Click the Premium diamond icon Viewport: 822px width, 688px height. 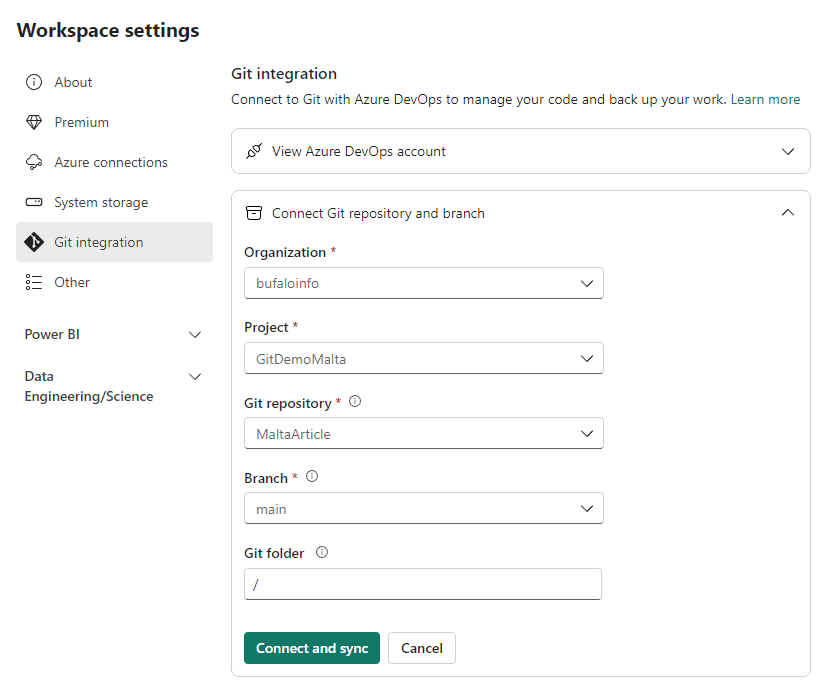coord(34,122)
